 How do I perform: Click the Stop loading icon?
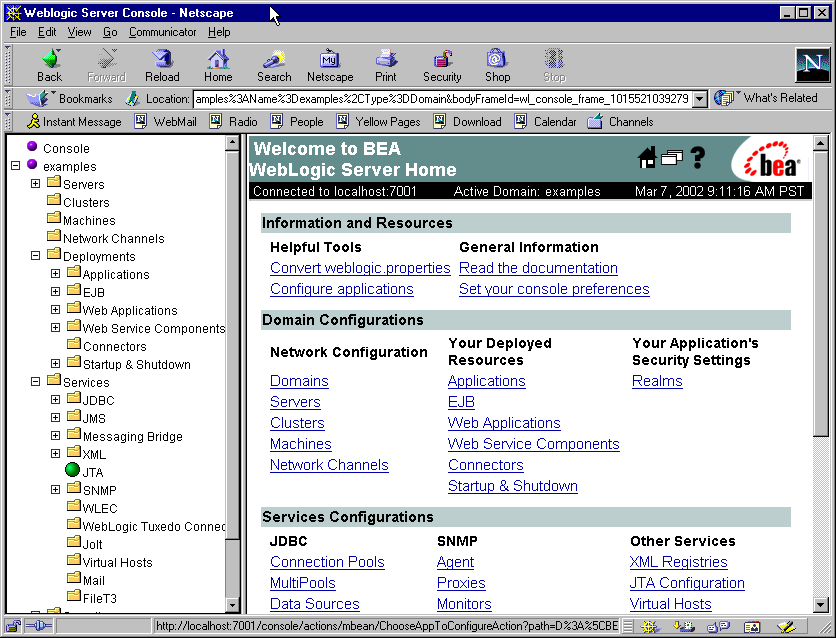[x=554, y=66]
